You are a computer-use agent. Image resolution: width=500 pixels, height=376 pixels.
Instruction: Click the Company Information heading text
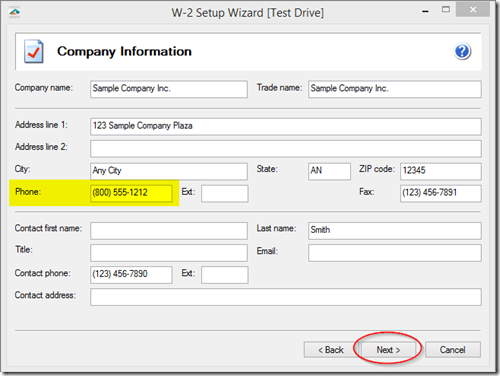pos(124,51)
